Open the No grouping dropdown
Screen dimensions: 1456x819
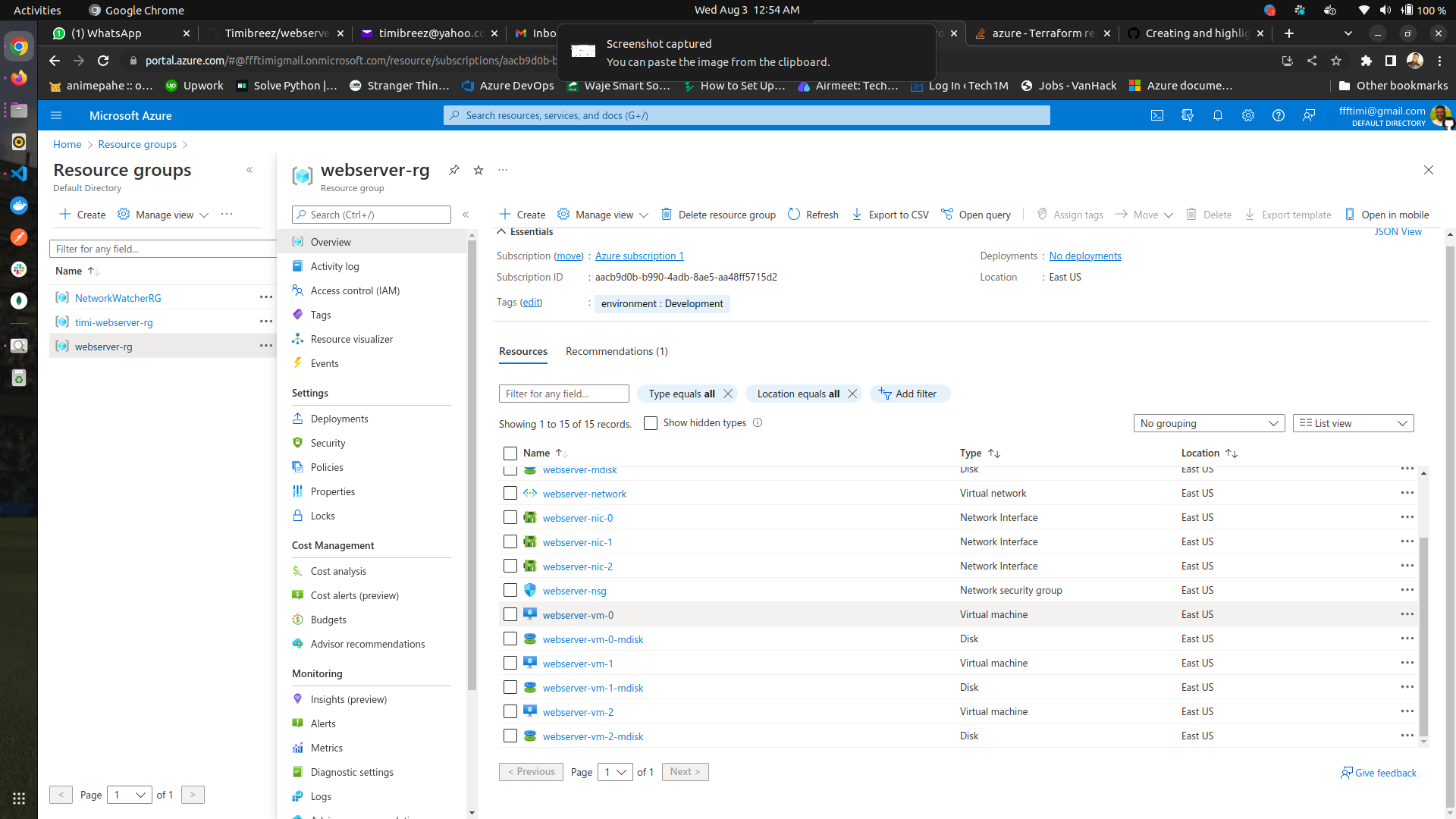[1209, 423]
